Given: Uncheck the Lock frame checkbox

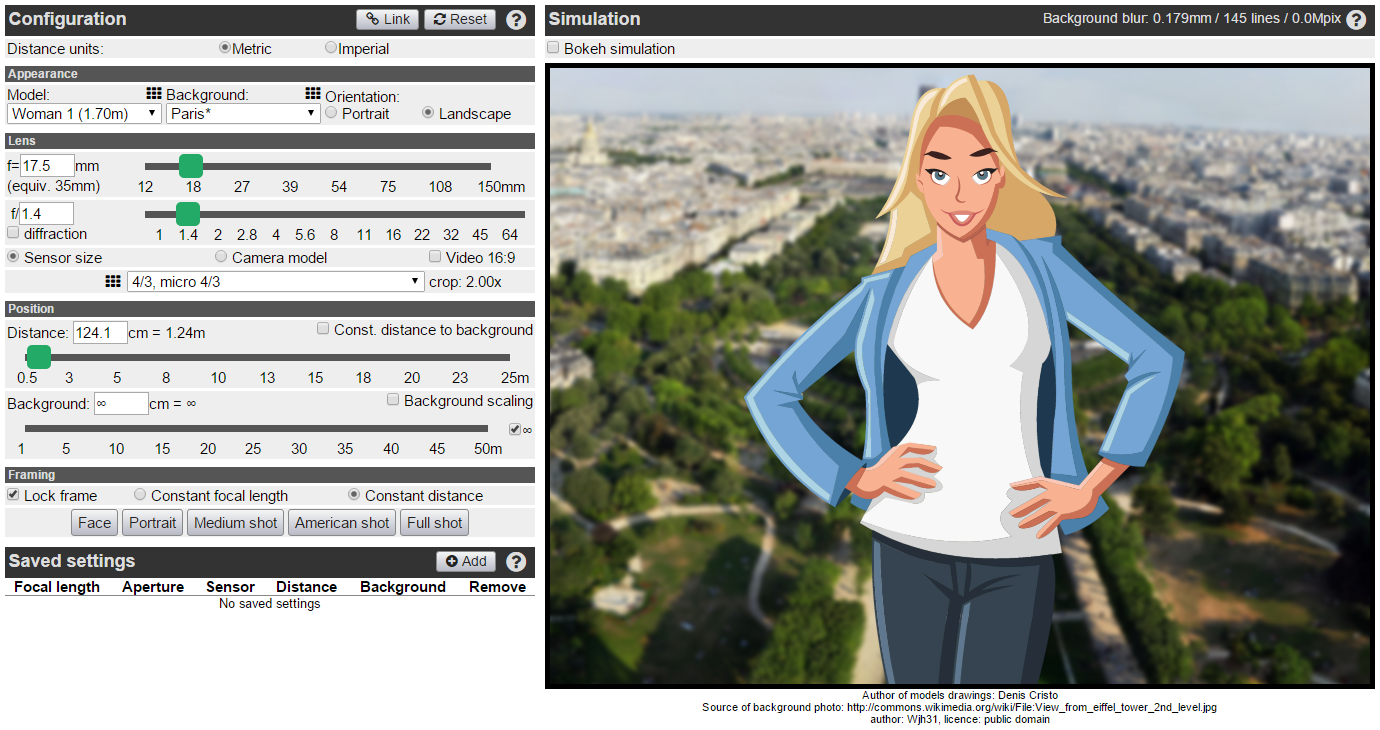Looking at the screenshot, I should tap(14, 495).
